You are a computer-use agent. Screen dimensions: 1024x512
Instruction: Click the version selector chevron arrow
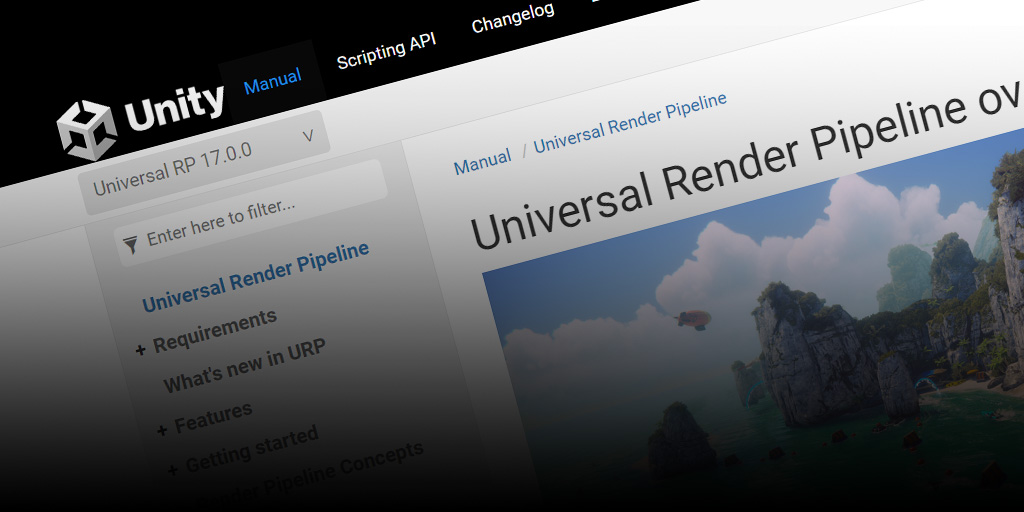pos(308,136)
